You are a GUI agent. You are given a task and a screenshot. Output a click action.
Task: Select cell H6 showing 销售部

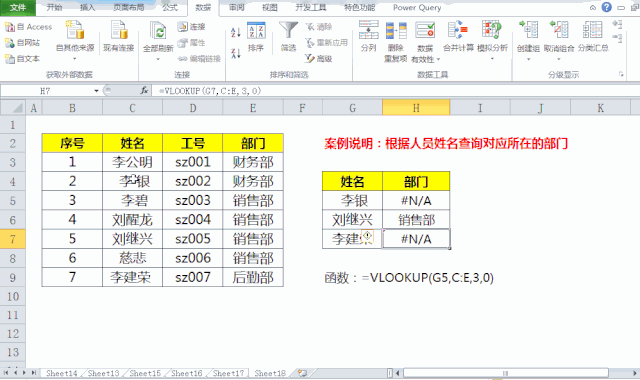tap(416, 220)
